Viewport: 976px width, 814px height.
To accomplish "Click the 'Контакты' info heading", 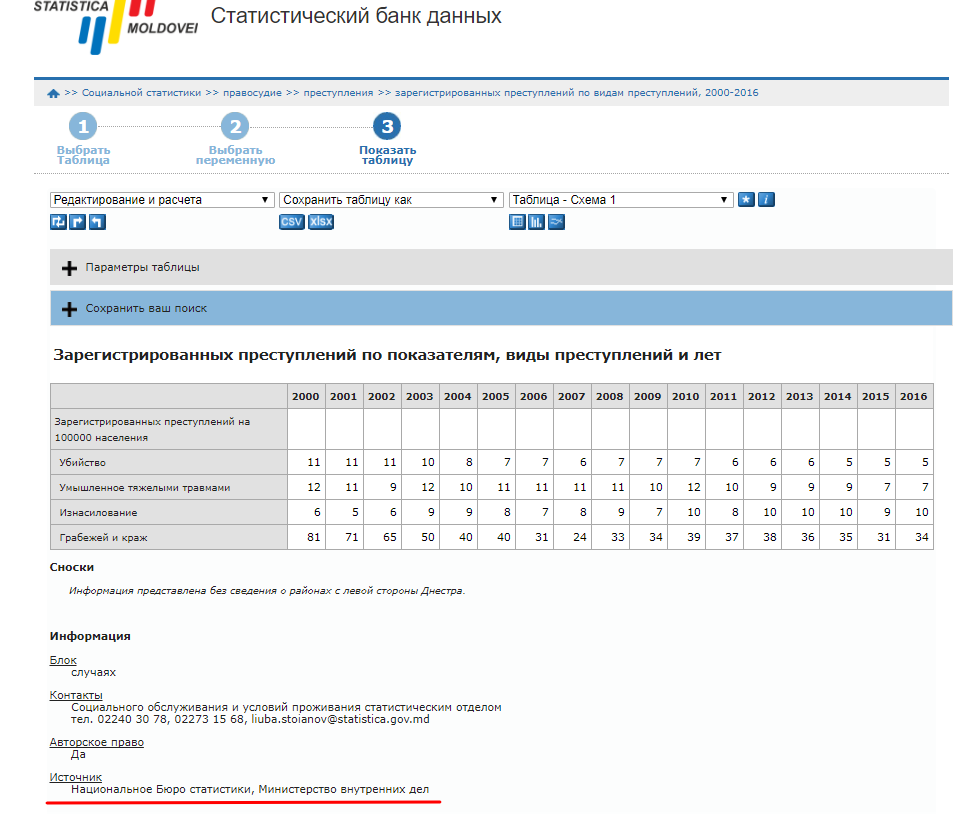I will point(76,695).
